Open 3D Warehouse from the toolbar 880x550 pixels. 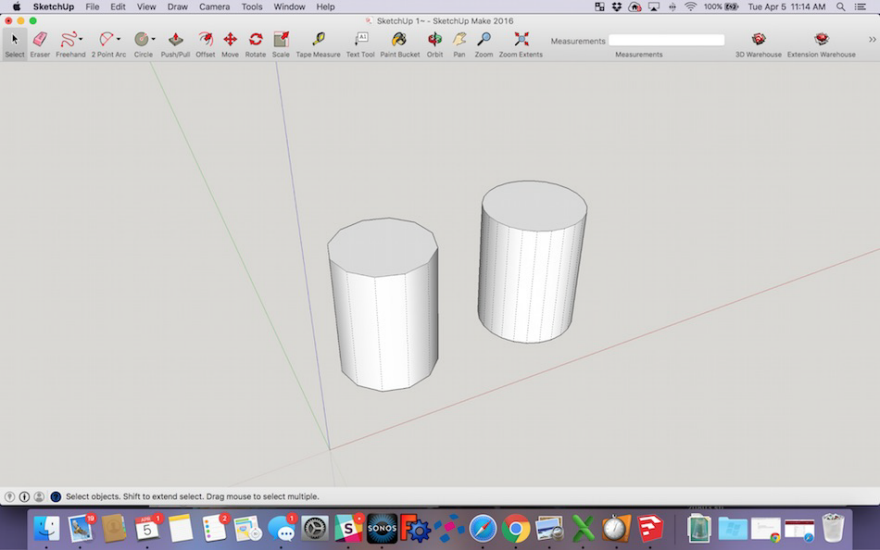[758, 40]
